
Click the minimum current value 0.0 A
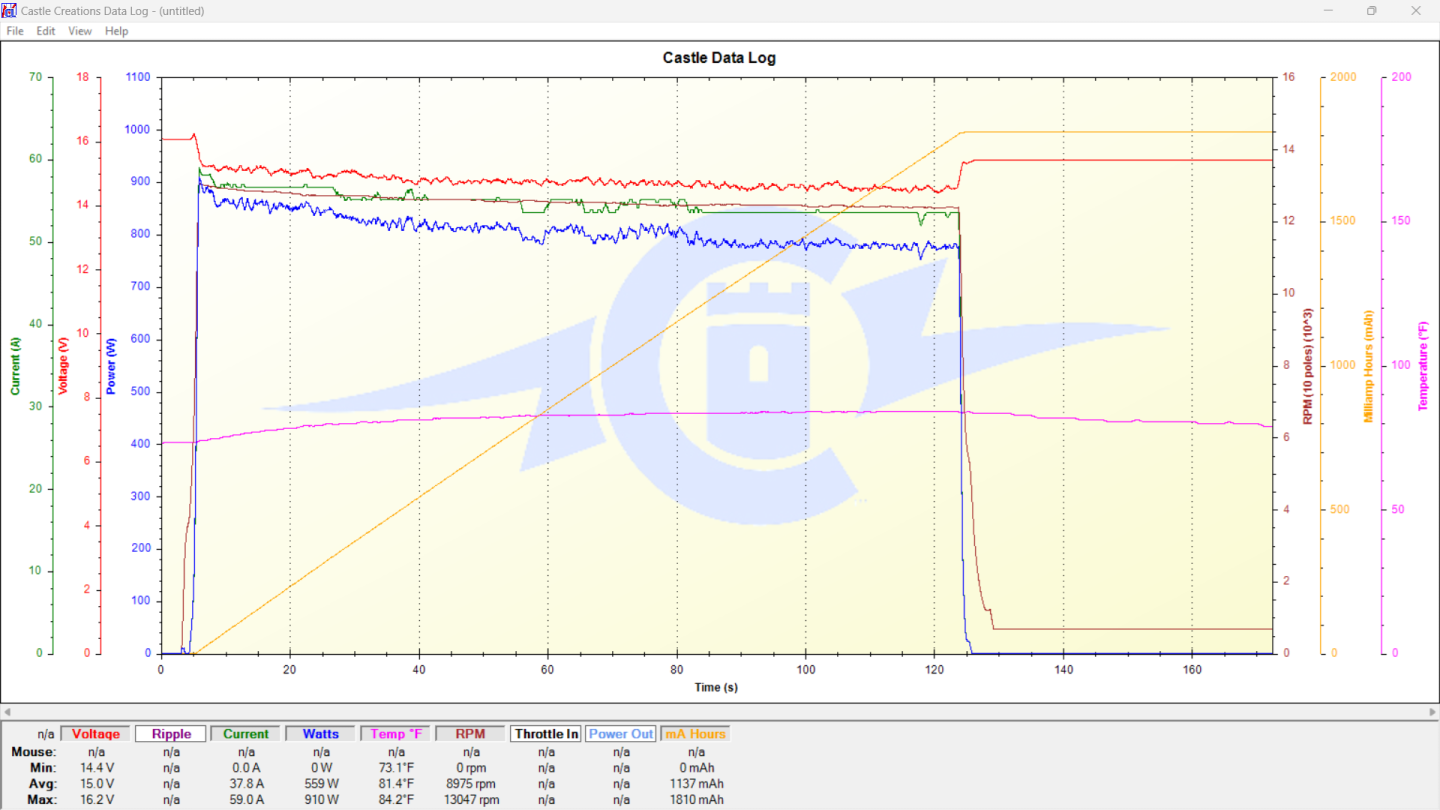pyautogui.click(x=246, y=768)
